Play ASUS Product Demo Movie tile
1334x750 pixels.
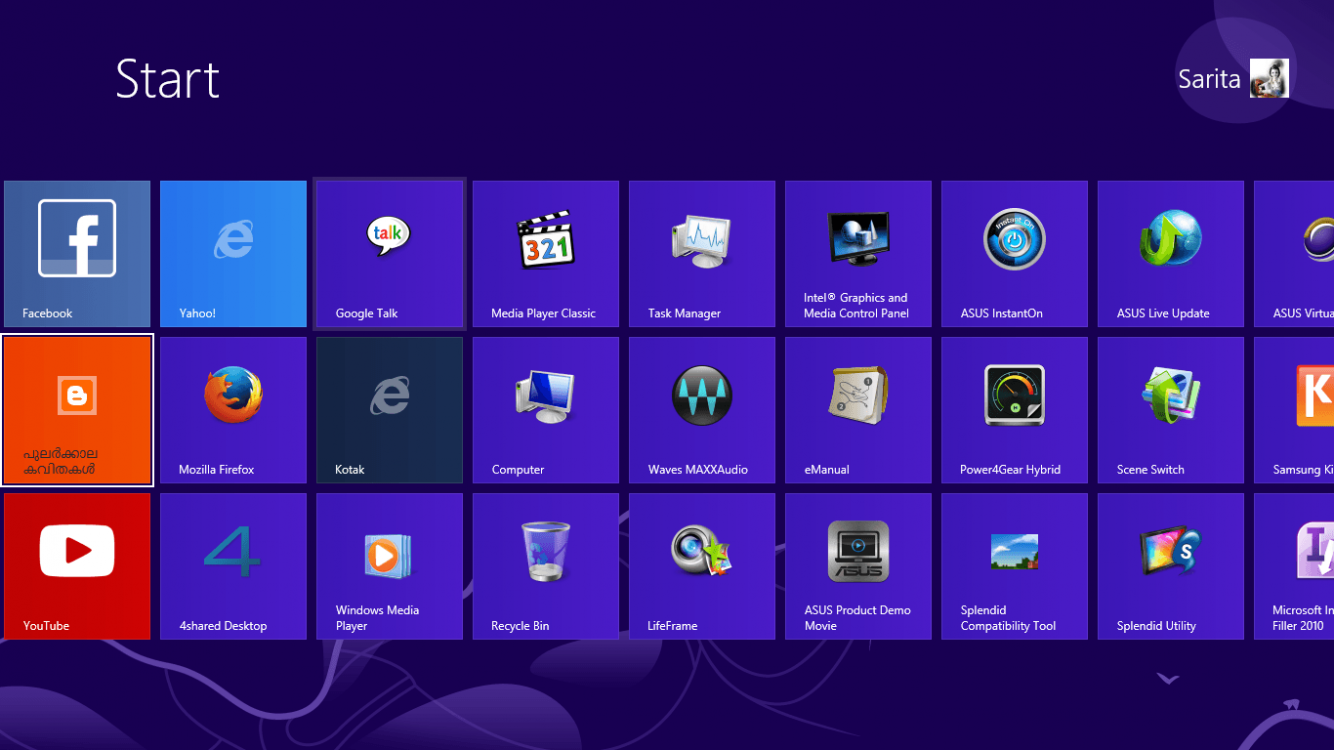(x=858, y=566)
